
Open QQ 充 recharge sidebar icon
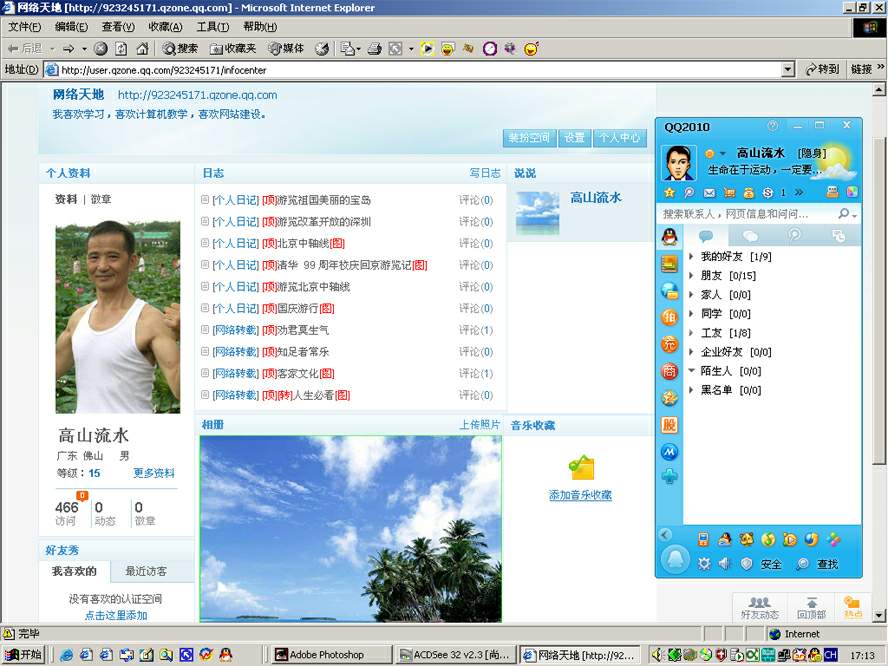point(669,344)
